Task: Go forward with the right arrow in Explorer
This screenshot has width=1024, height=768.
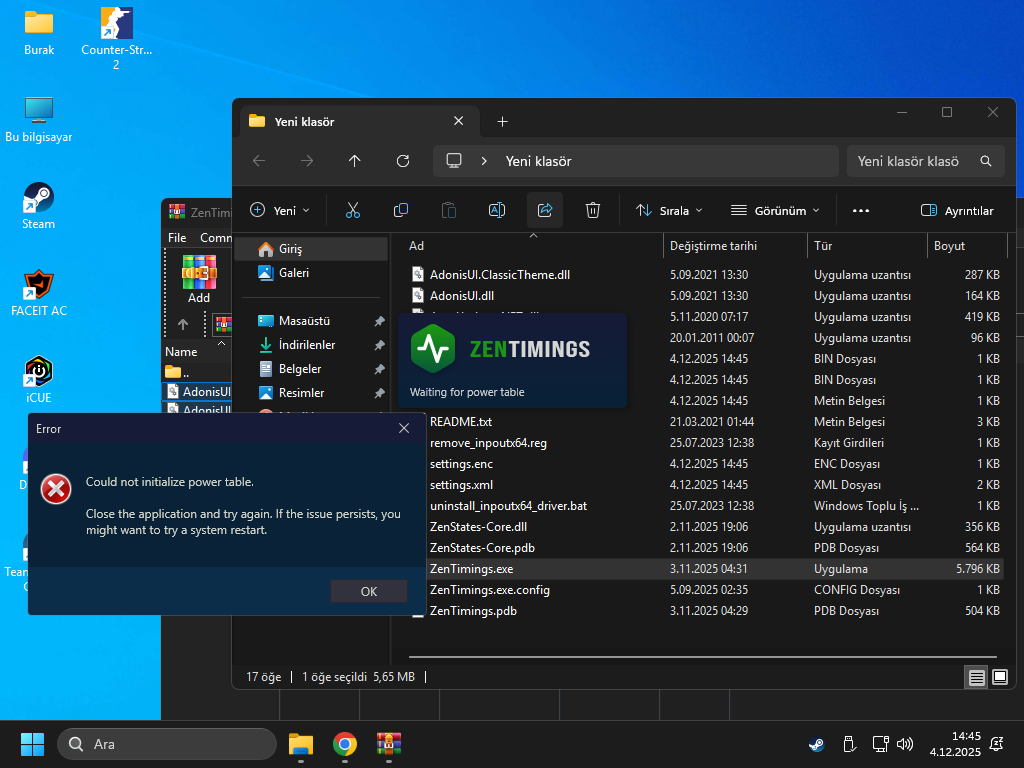Action: point(307,161)
